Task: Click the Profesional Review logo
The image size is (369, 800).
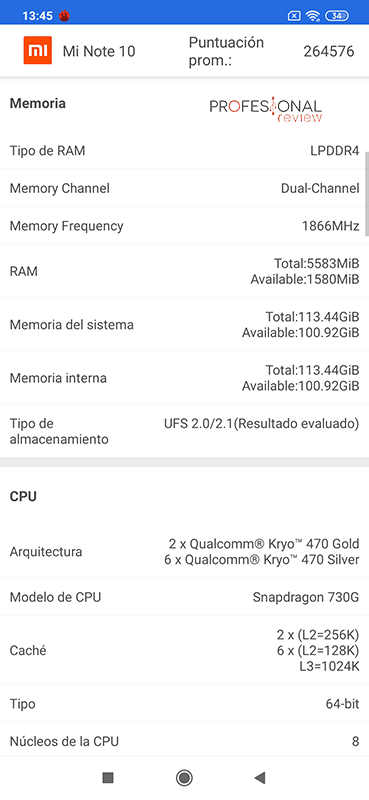Action: point(266,109)
